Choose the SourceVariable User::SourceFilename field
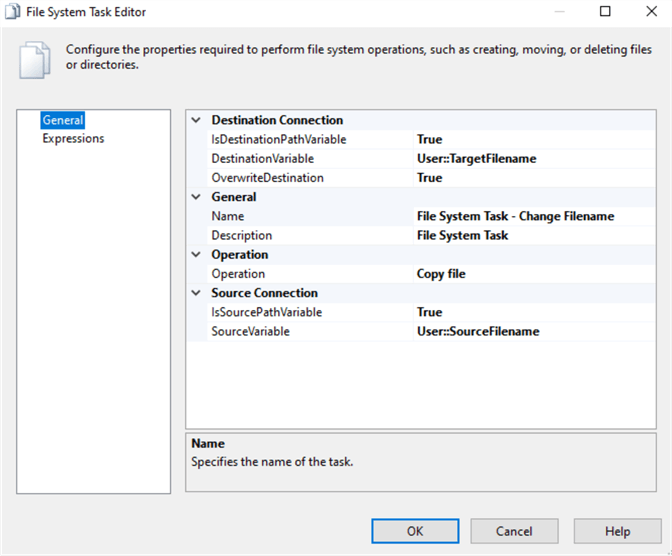This screenshot has height=556, width=672. point(534,331)
